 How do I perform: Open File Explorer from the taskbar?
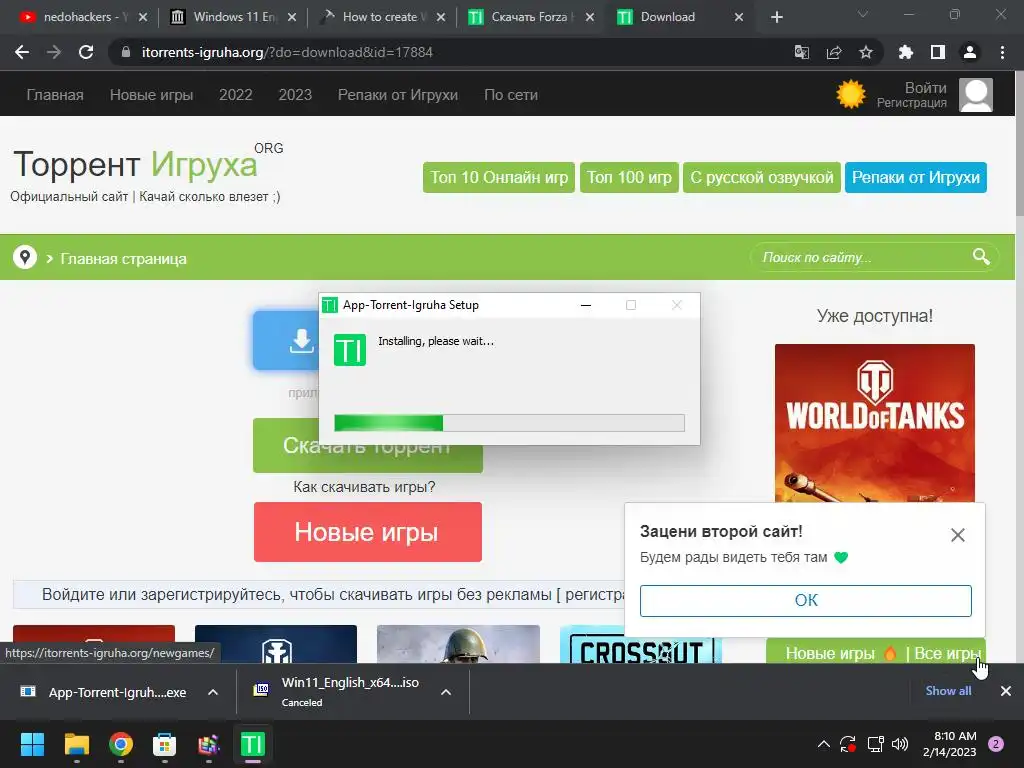tap(76, 744)
